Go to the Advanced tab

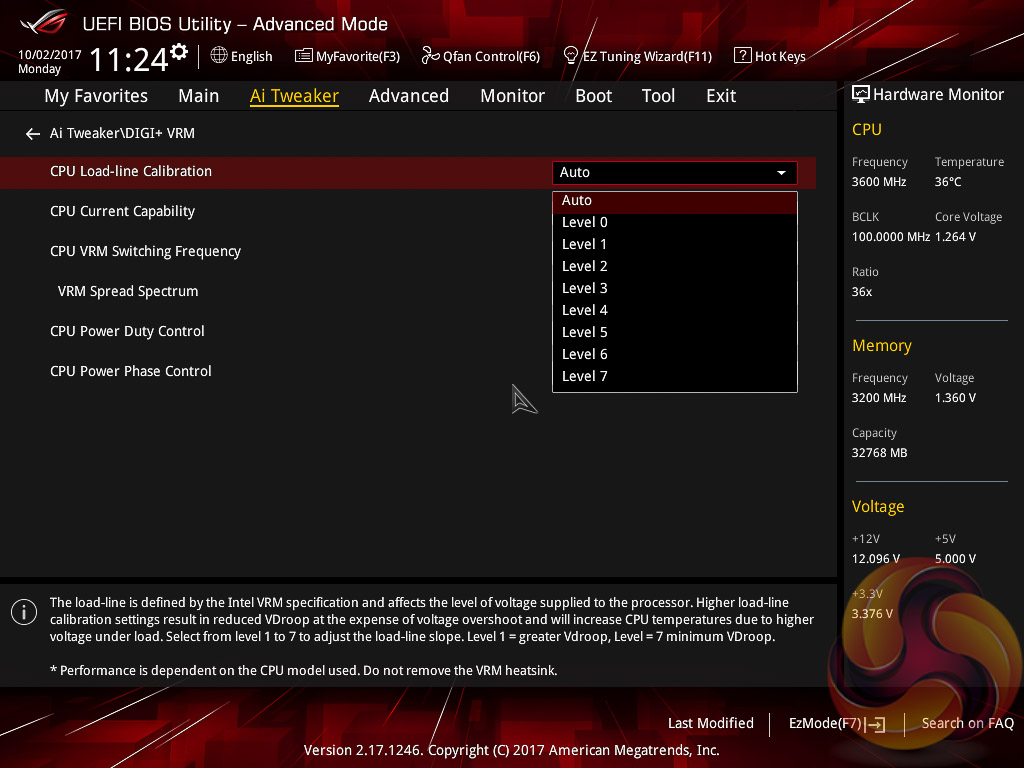(x=409, y=96)
